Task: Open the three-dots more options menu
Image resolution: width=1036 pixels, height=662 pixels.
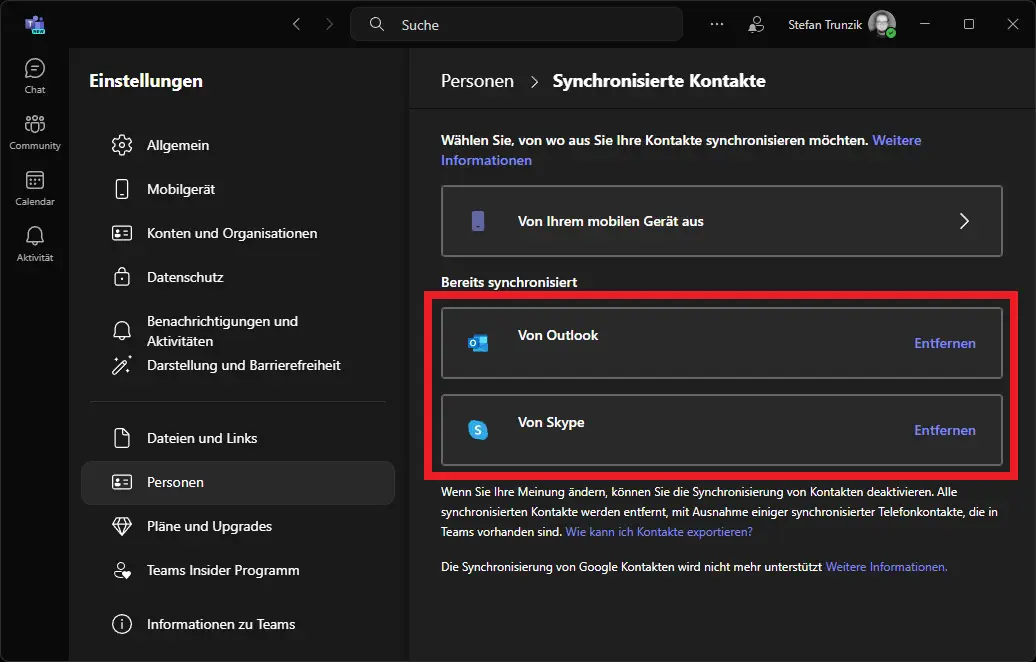Action: 717,24
